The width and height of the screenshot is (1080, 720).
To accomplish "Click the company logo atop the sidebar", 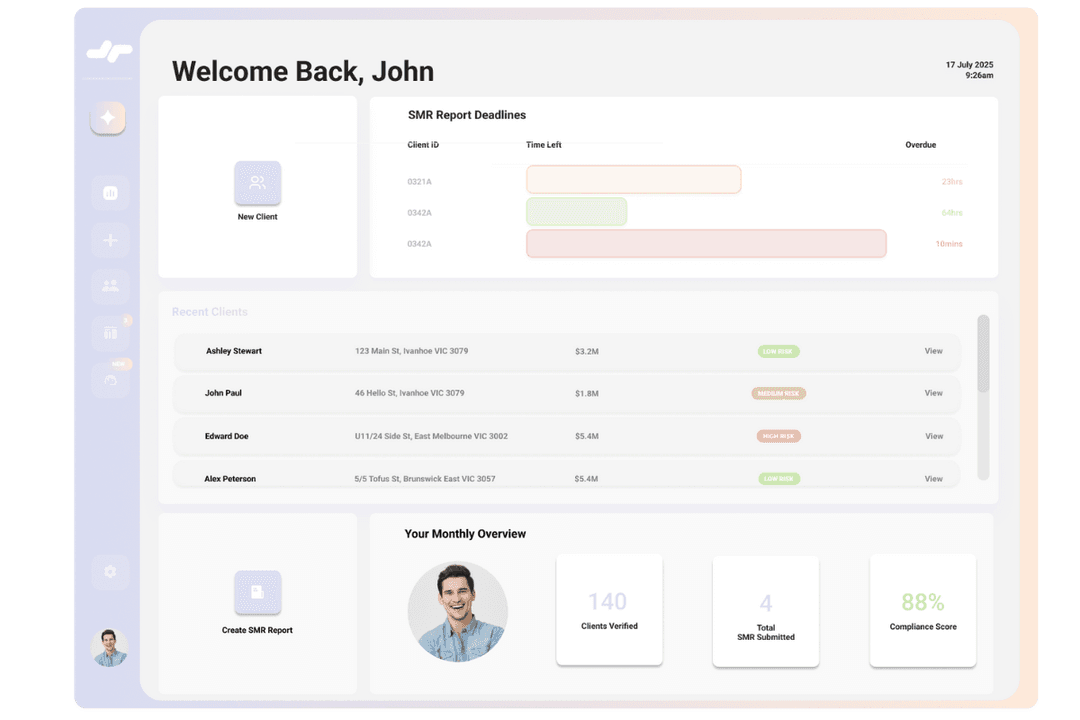I will (x=109, y=52).
